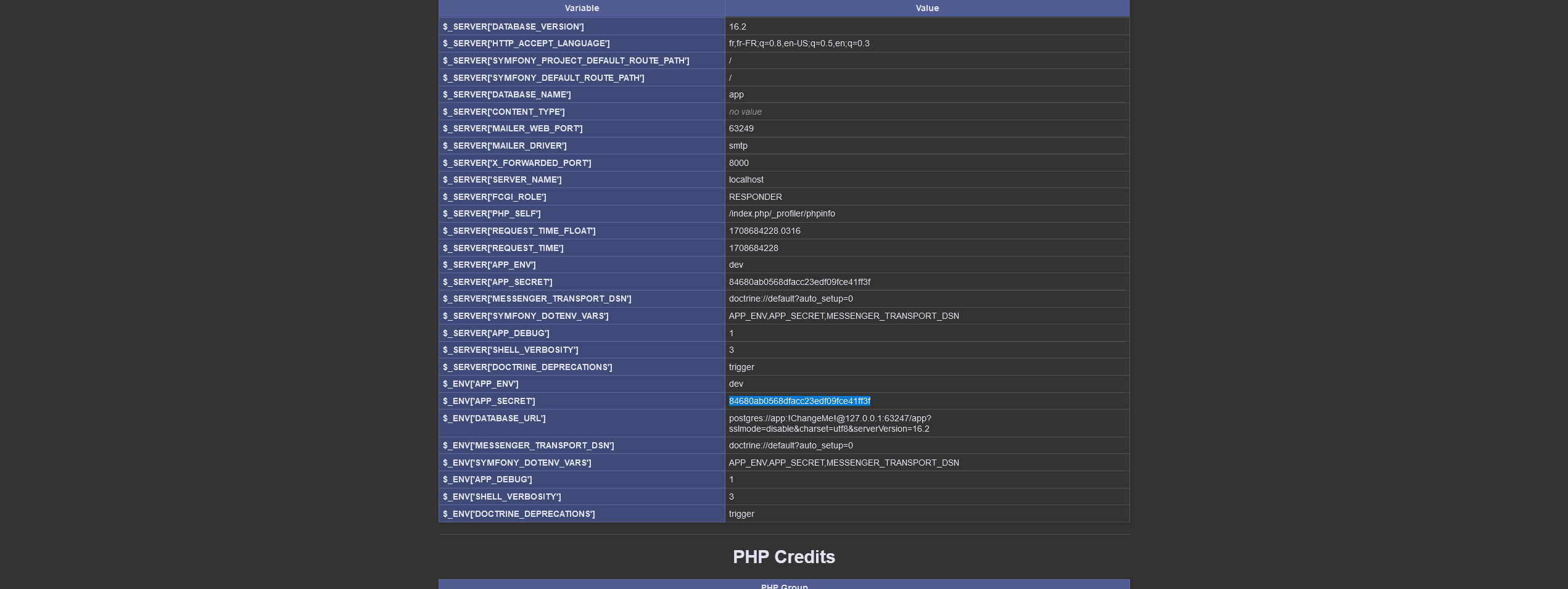The width and height of the screenshot is (1568, 589).
Task: Click the Variable column header
Action: click(x=582, y=8)
